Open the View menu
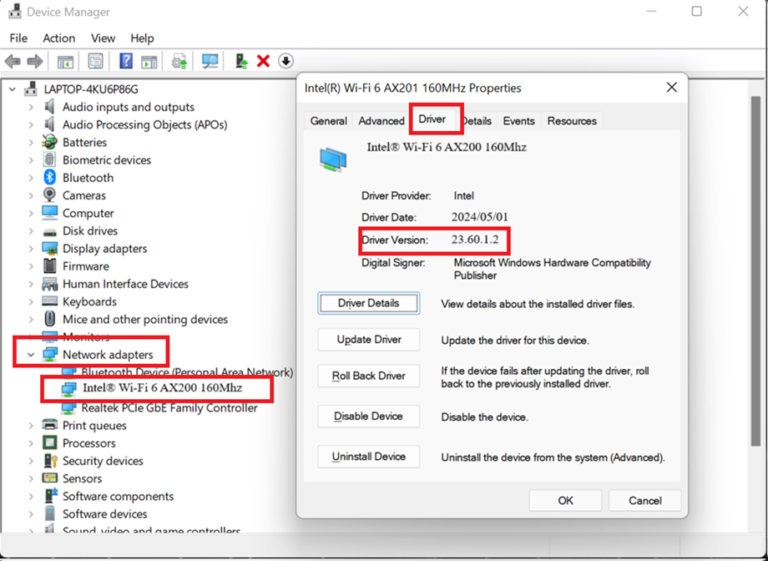The image size is (768, 561). [103, 38]
